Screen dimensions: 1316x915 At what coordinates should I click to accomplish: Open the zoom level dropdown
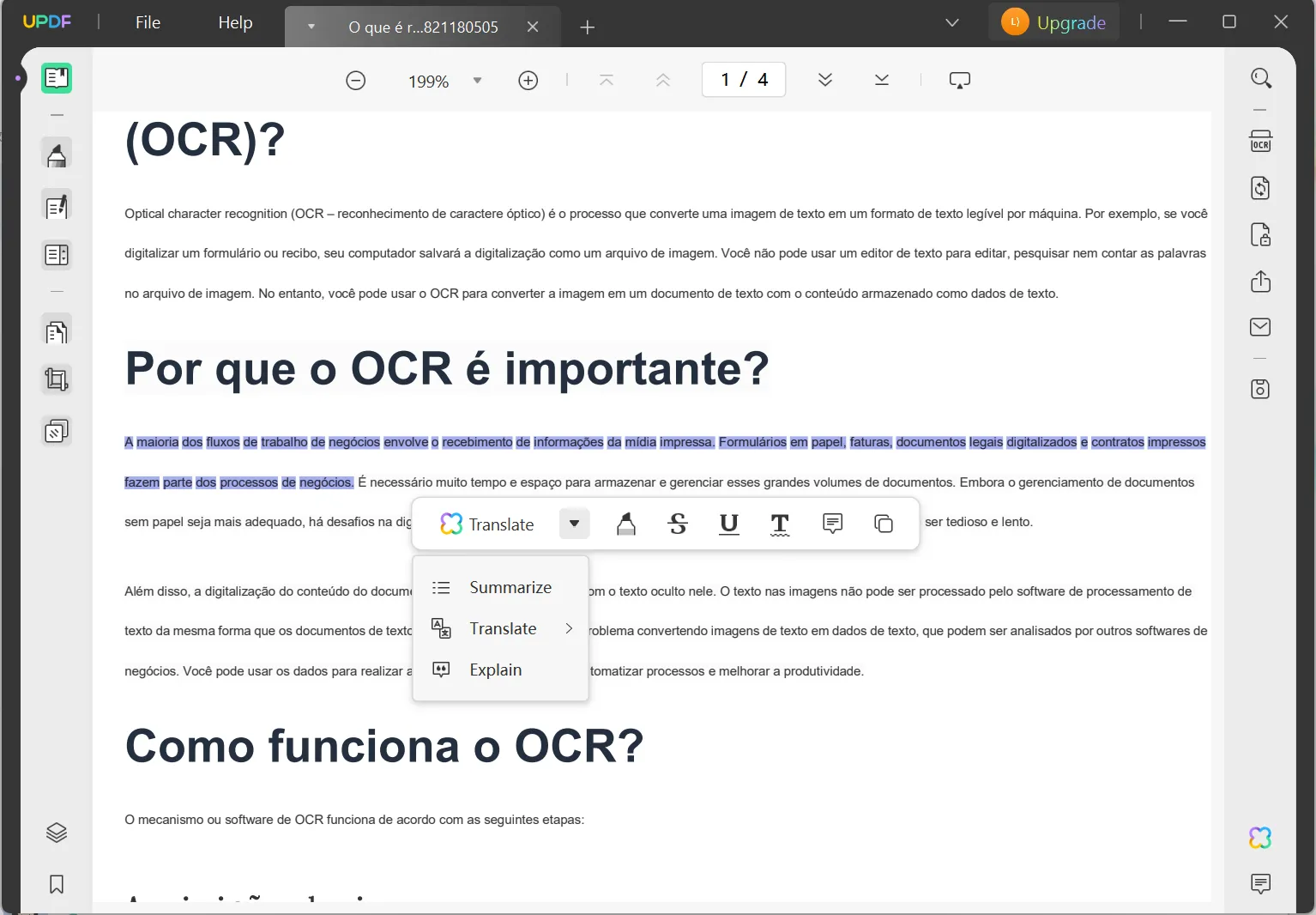click(477, 80)
